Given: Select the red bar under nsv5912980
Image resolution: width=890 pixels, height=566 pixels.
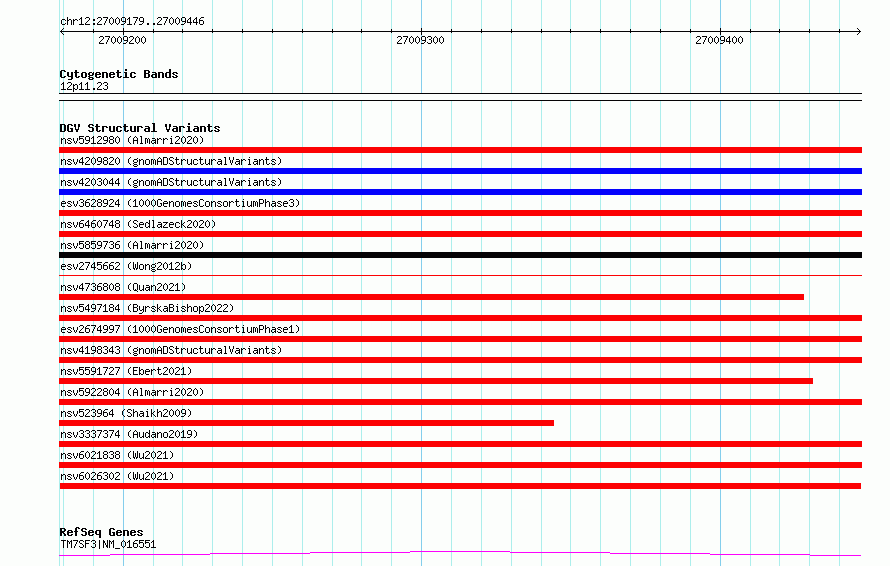Looking at the screenshot, I should (460, 150).
